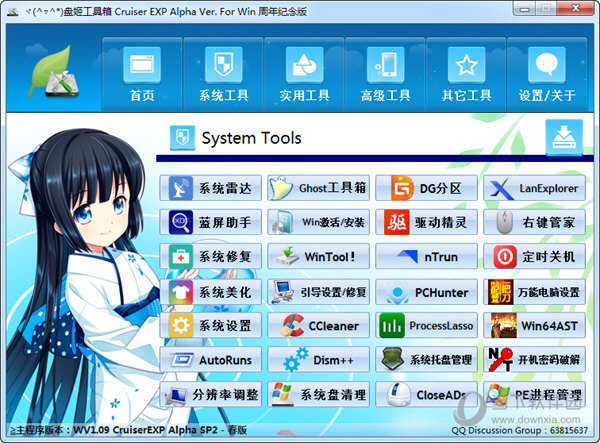Launch 系统修复 tool

[x=210, y=256]
